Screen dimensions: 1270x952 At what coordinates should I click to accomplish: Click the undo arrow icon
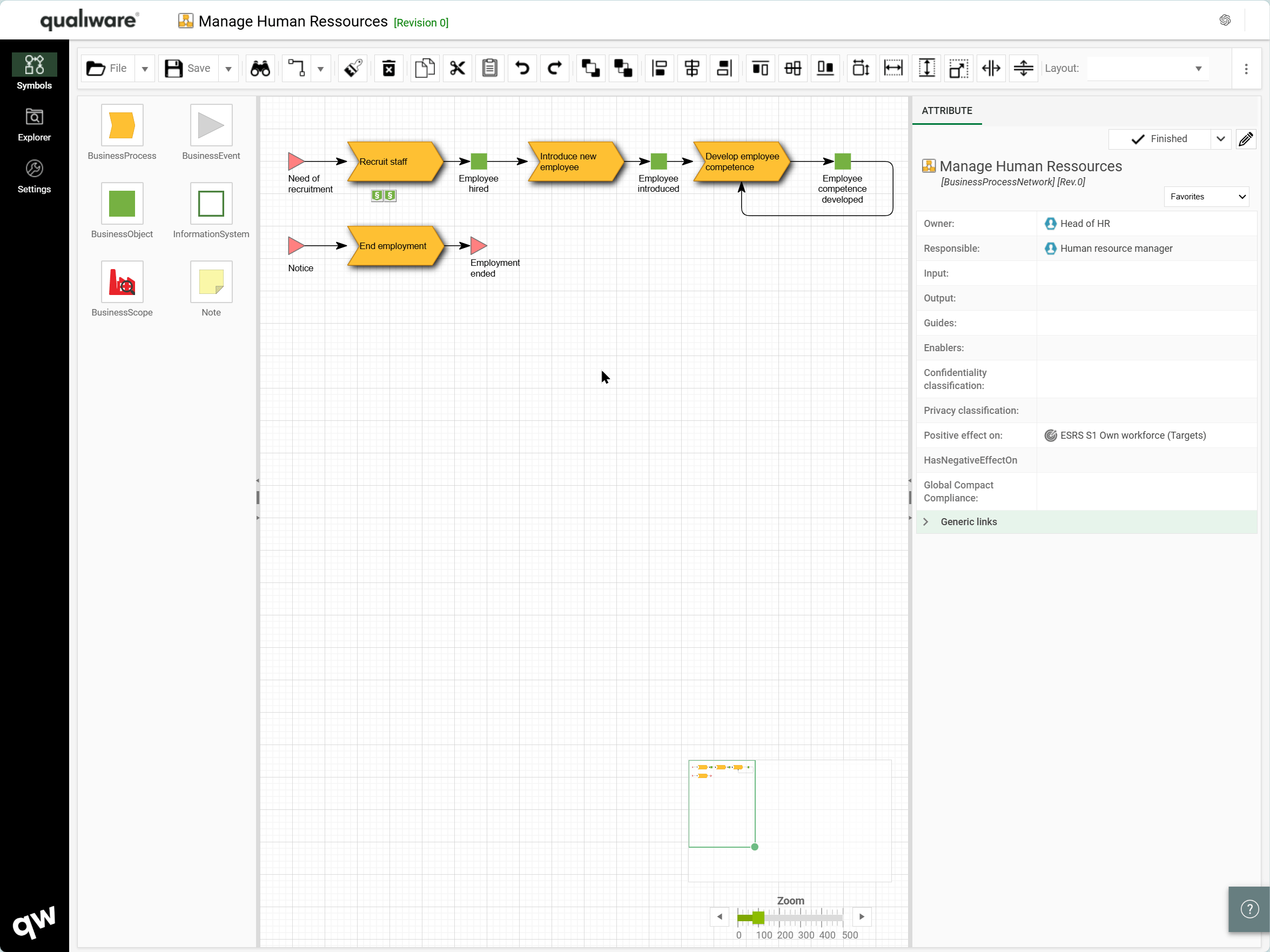(522, 68)
